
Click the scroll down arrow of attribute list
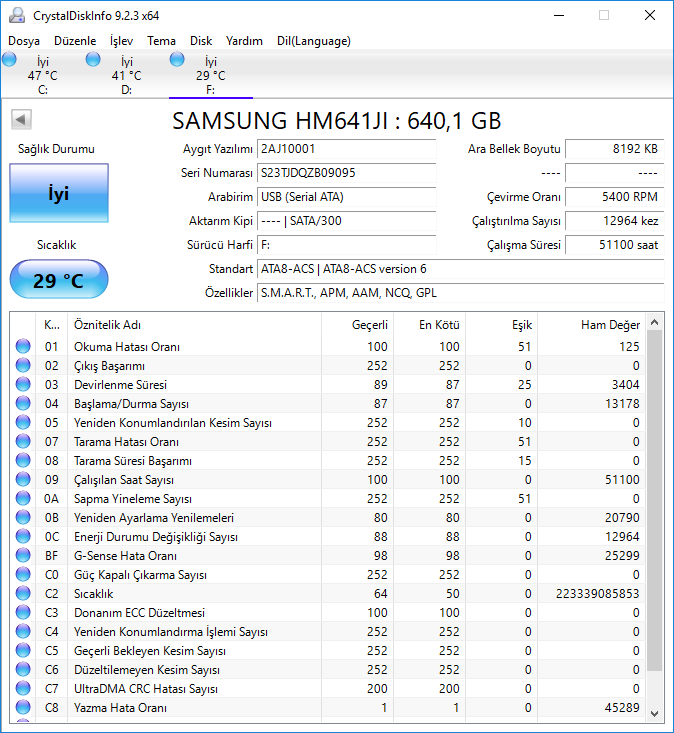point(655,714)
